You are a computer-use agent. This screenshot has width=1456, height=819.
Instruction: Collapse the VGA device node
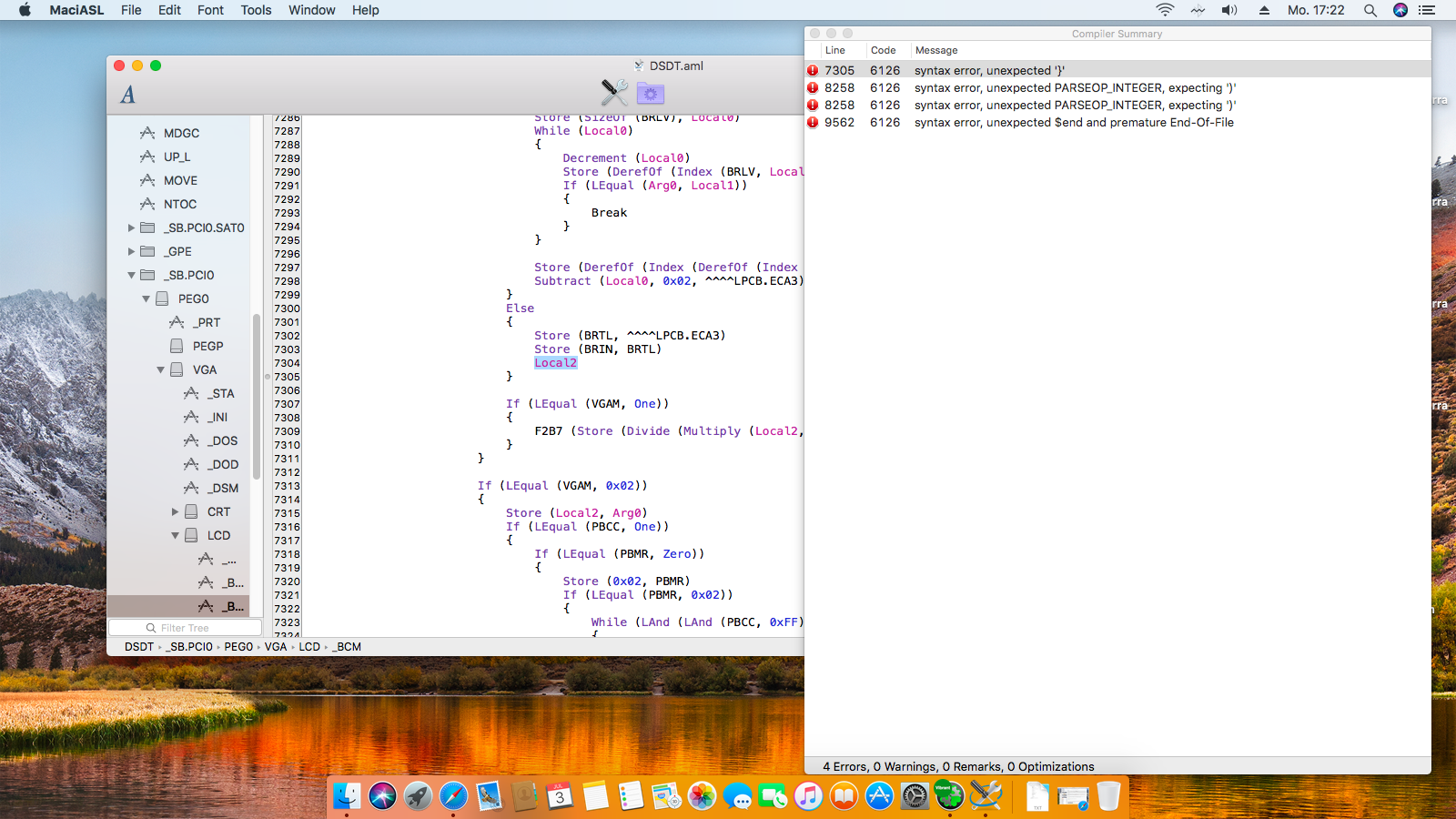(160, 370)
